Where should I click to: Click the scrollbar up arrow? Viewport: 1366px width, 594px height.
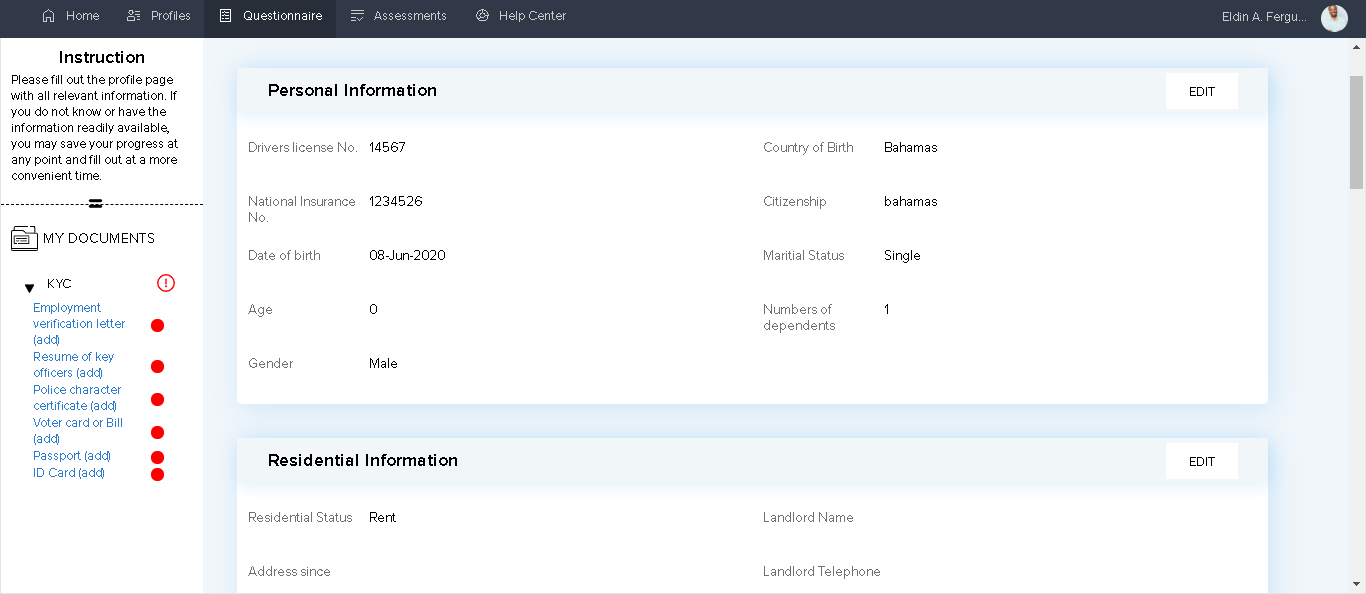click(x=1356, y=47)
